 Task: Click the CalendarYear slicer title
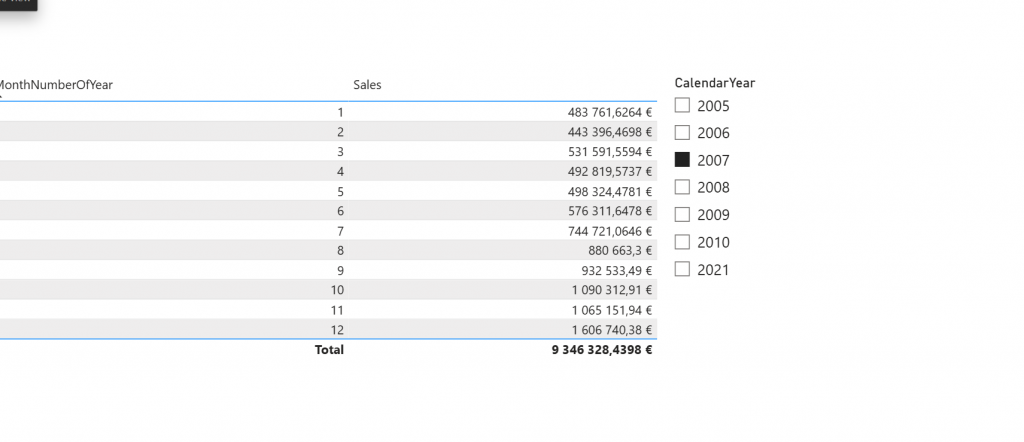pos(714,83)
